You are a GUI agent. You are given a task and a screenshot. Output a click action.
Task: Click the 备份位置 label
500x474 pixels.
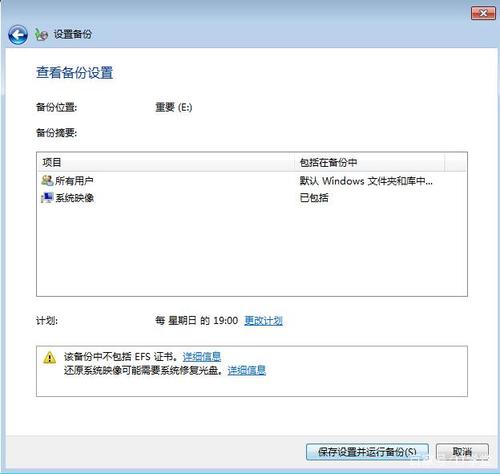click(x=56, y=107)
